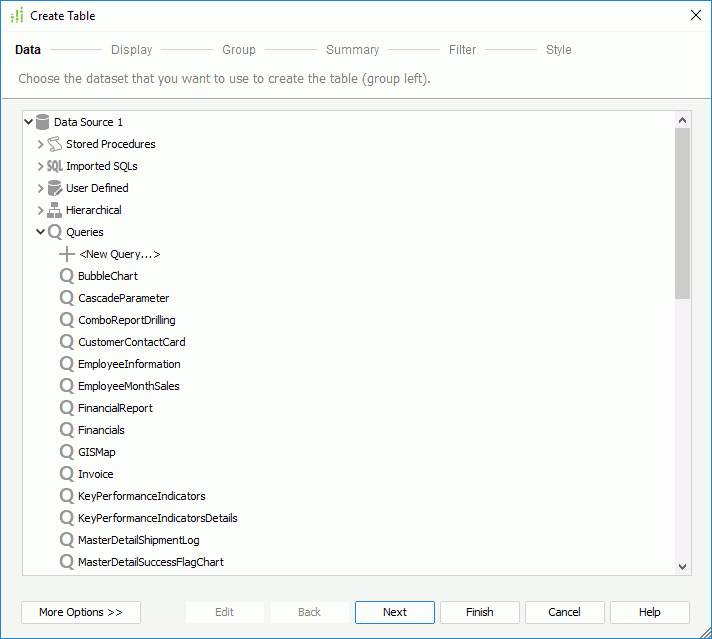Click the Finish button
Viewport: 712px width, 639px height.
pos(480,612)
